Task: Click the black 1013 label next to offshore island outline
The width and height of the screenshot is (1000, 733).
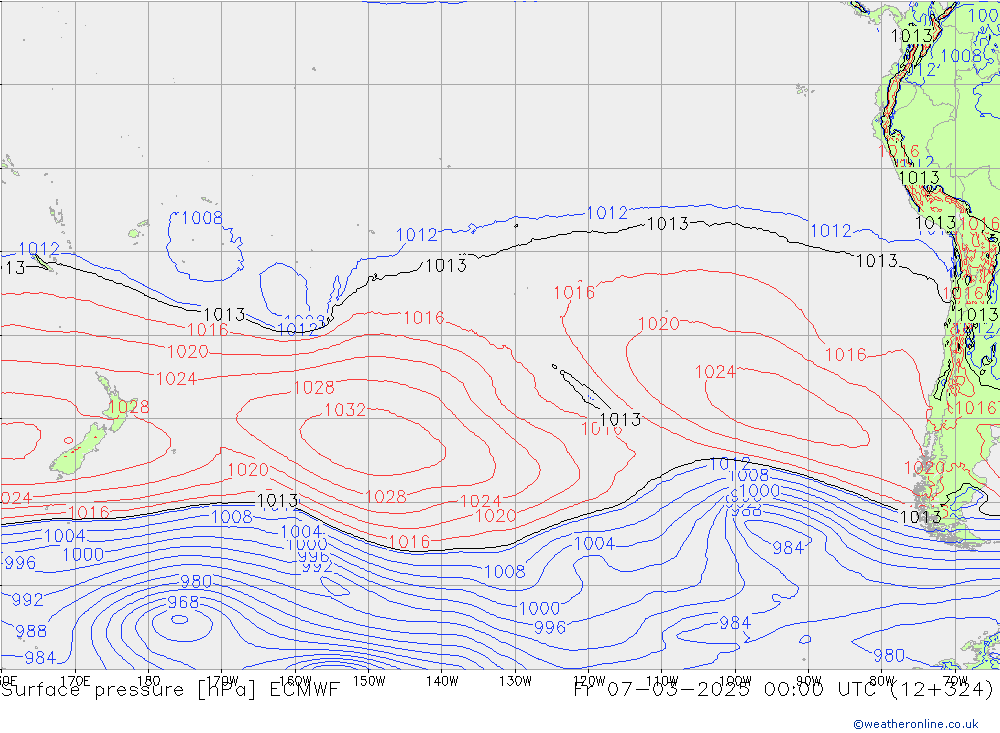Action: [x=620, y=419]
